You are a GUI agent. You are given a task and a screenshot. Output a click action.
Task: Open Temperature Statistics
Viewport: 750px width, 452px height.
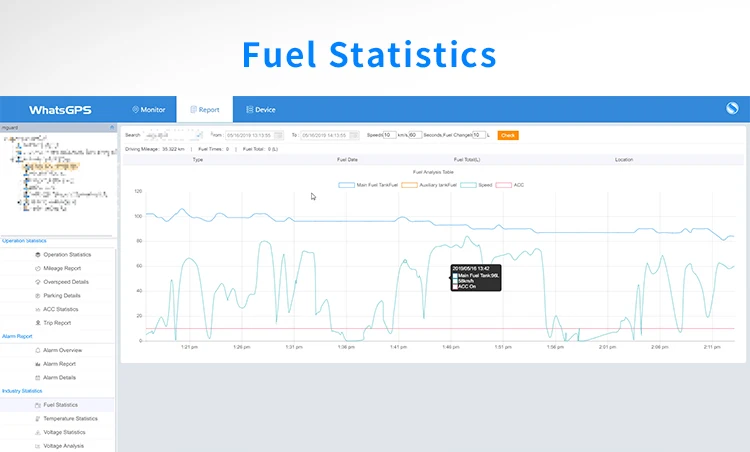coord(70,419)
